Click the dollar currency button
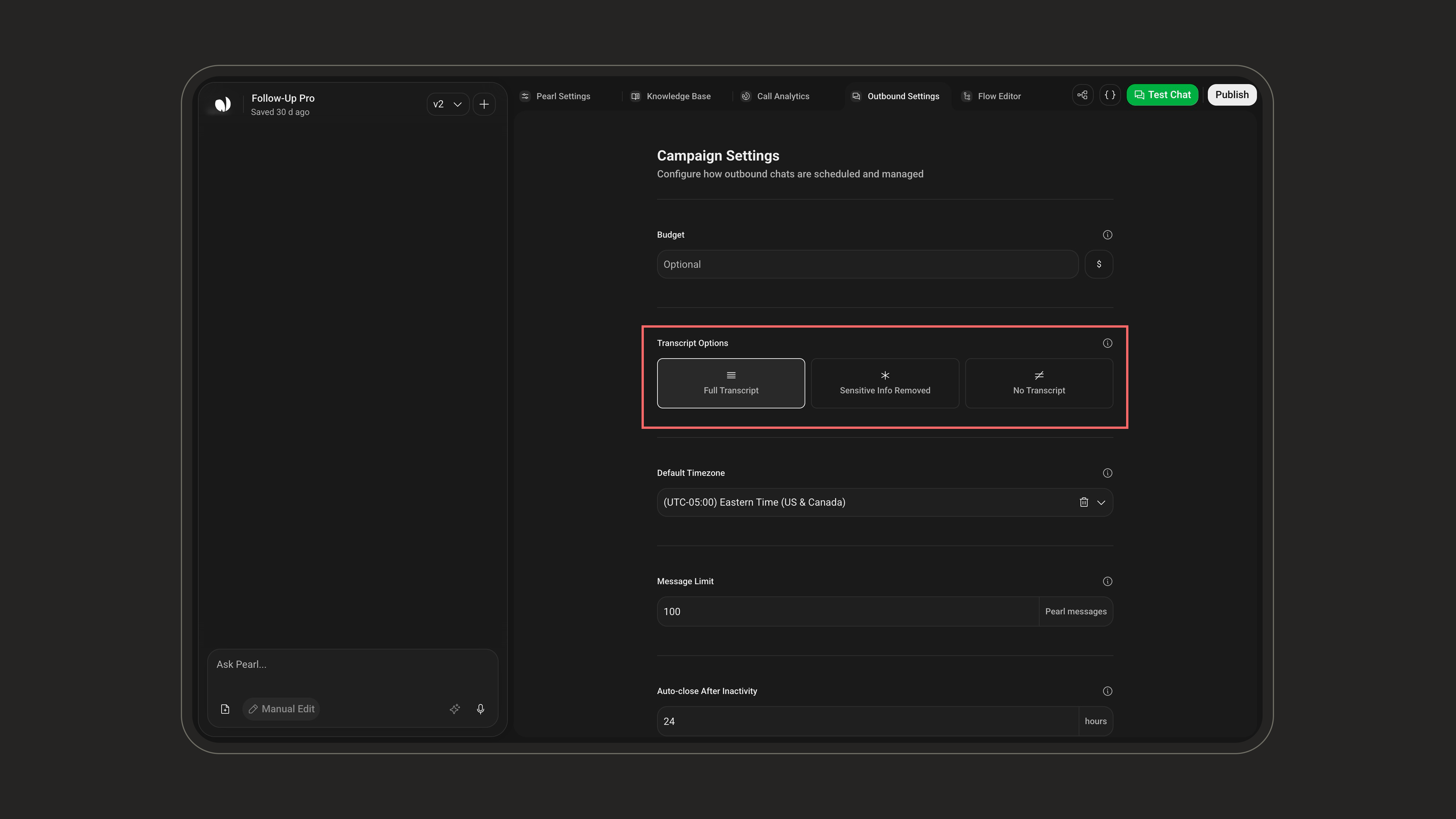 tap(1099, 264)
